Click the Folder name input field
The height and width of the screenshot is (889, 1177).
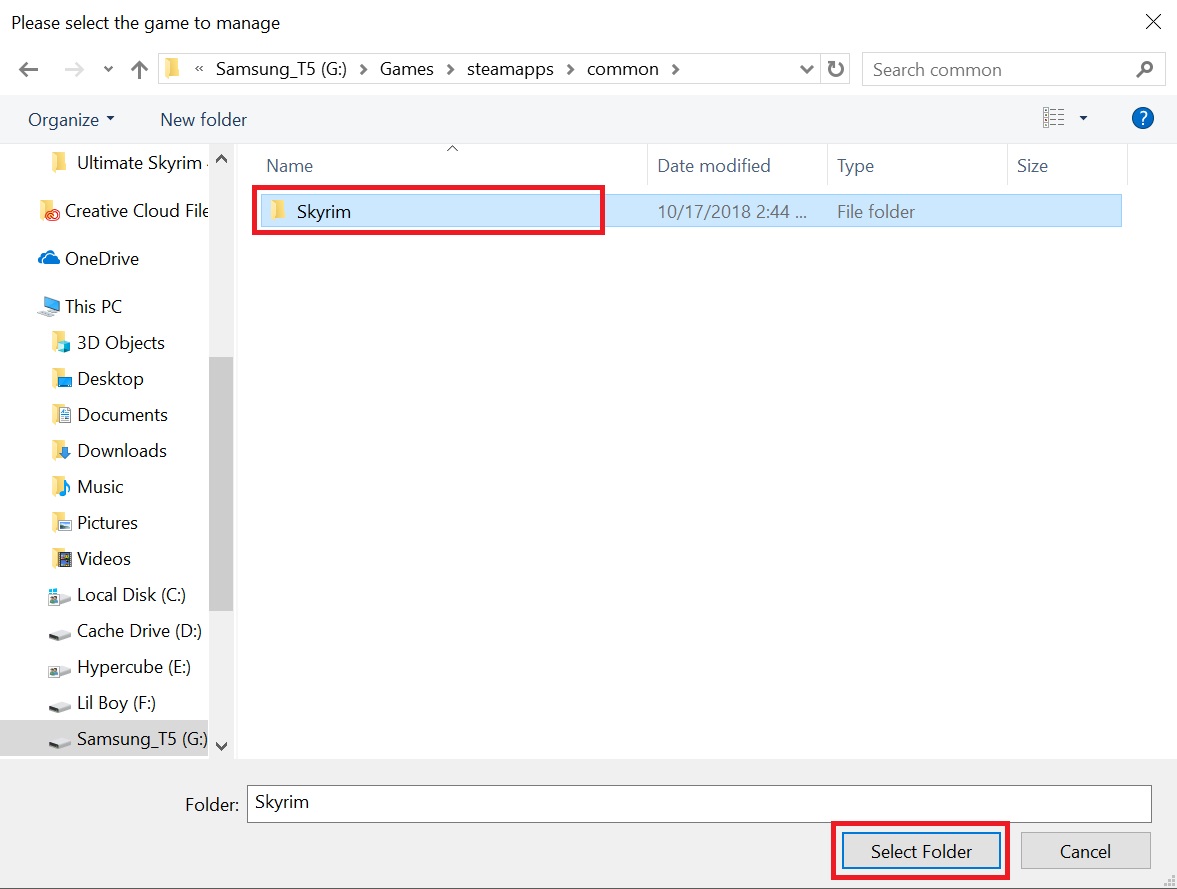pos(699,803)
